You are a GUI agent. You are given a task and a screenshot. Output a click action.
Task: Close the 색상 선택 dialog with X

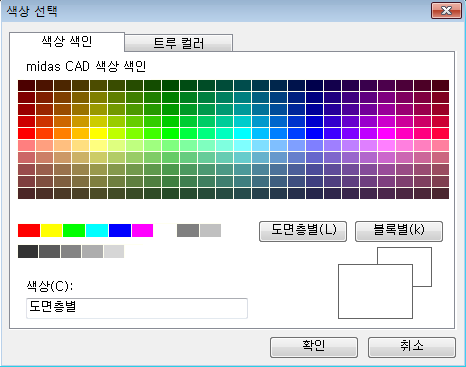coord(446,11)
